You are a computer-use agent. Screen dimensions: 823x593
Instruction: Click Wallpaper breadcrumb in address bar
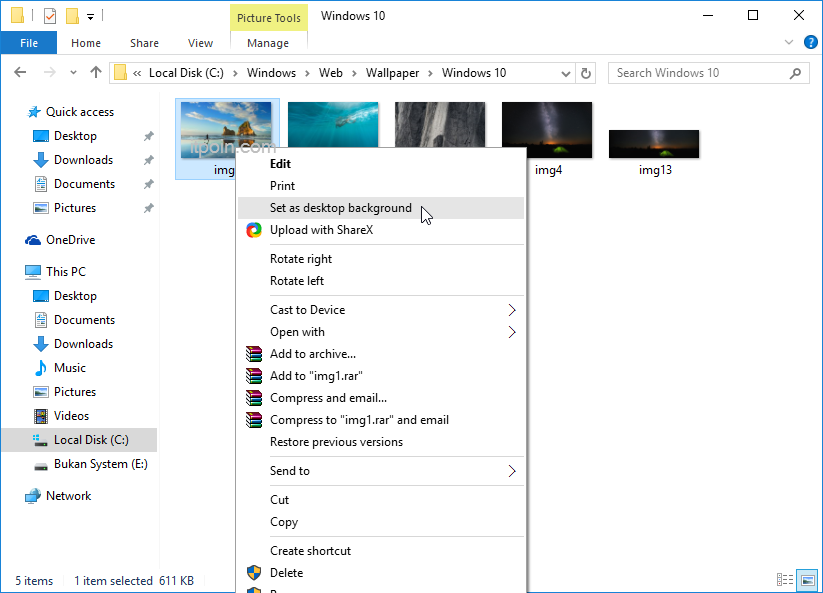(x=392, y=73)
